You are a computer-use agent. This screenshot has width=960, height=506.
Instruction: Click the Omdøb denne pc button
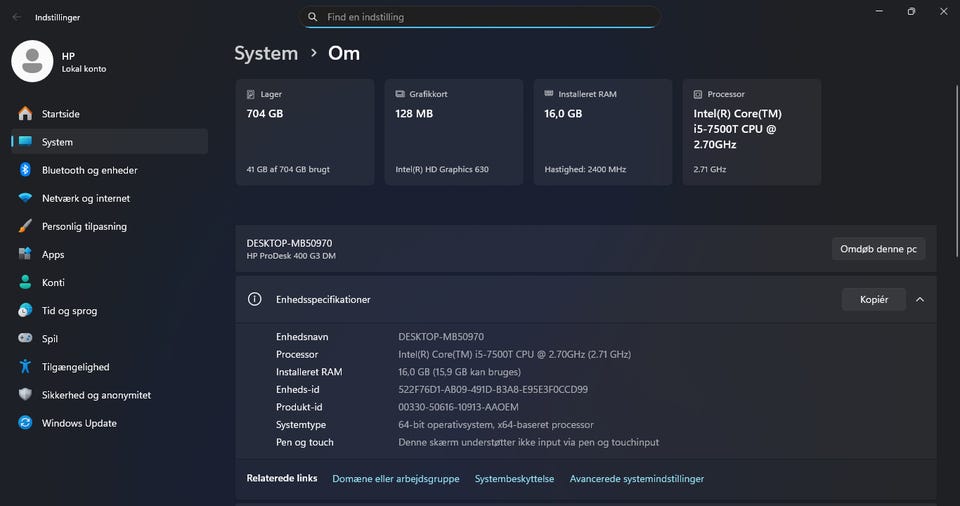coord(878,249)
